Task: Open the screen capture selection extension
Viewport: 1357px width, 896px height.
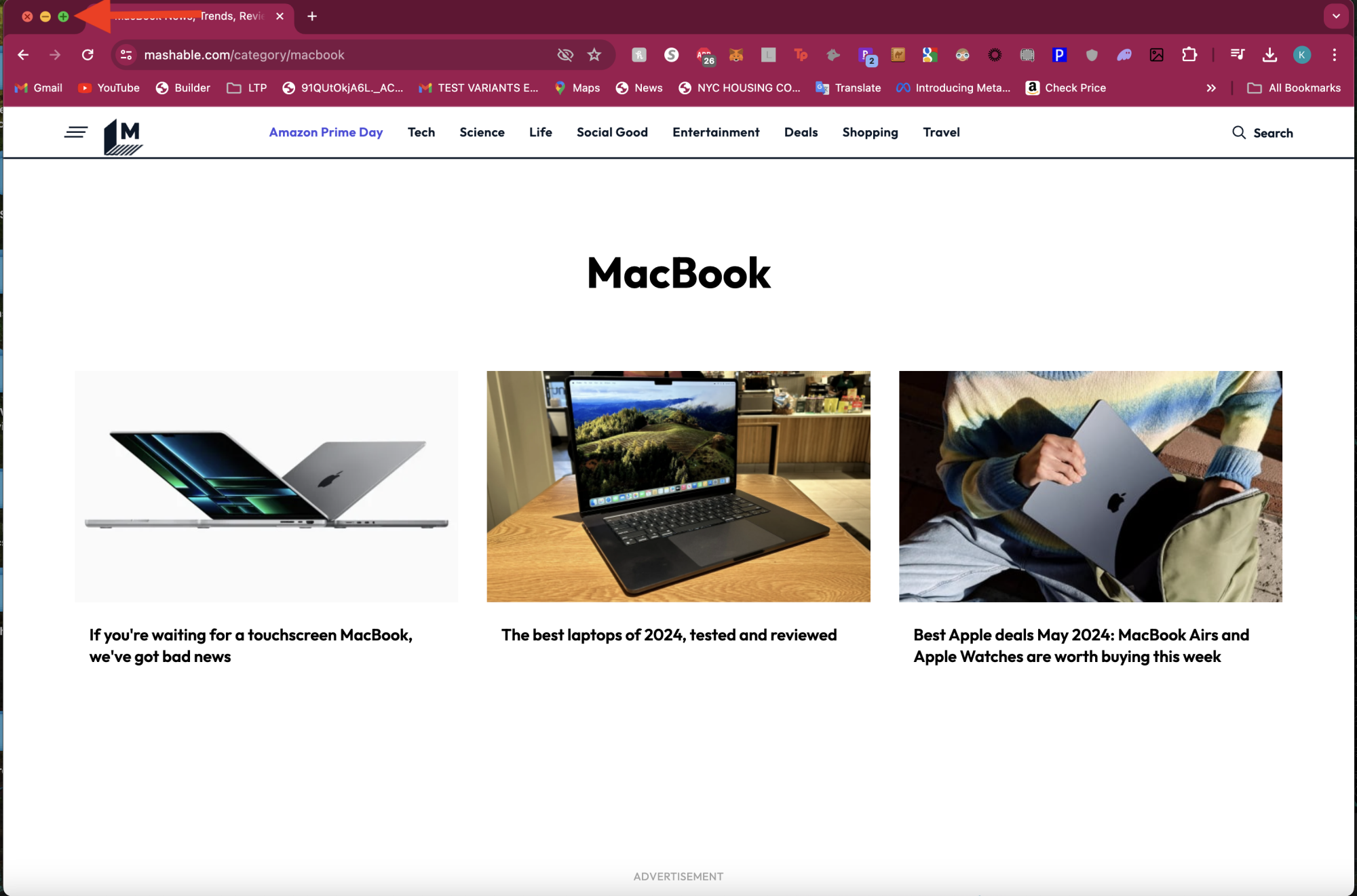Action: (1027, 55)
